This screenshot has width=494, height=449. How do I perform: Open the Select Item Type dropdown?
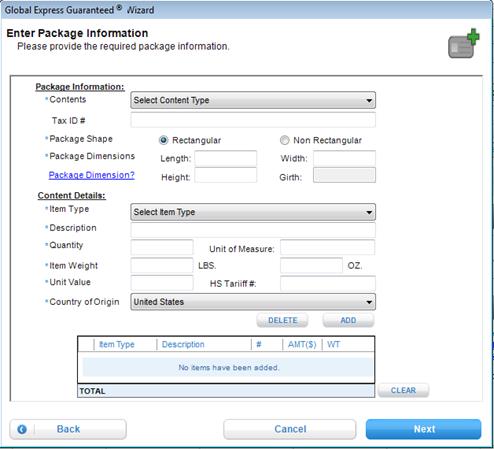(253, 212)
